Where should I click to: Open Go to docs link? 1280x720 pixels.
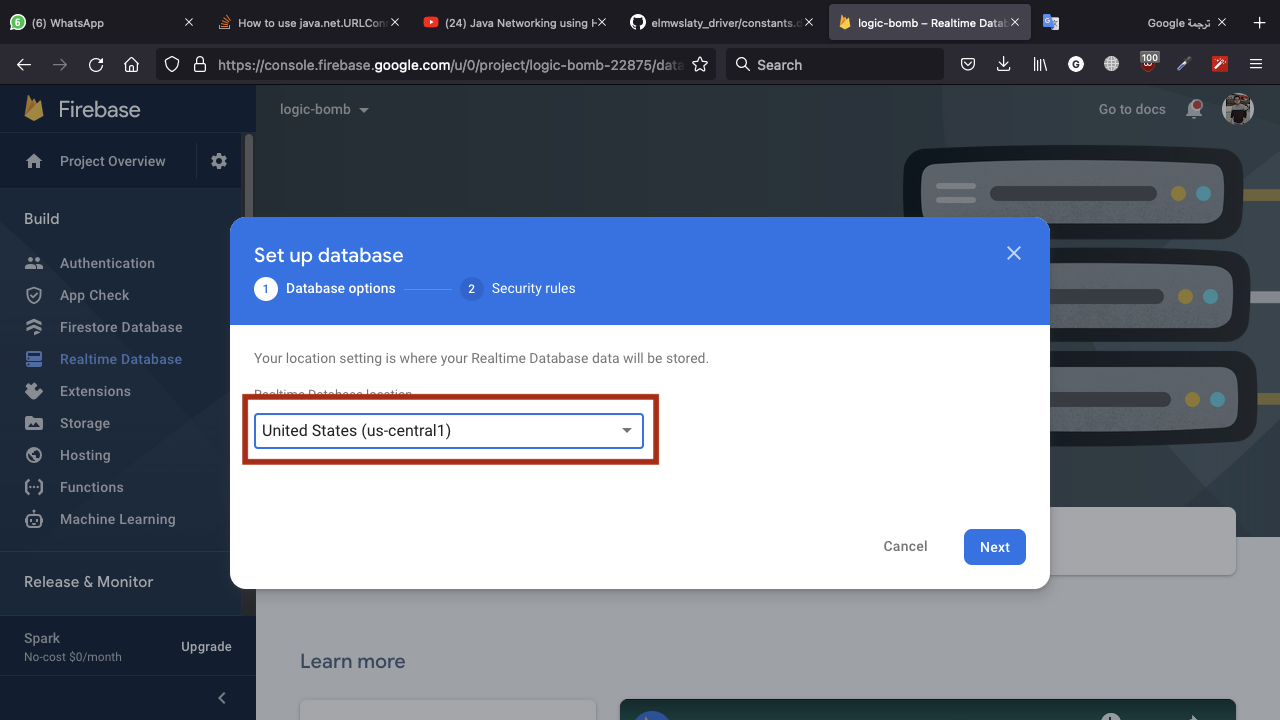(x=1132, y=109)
